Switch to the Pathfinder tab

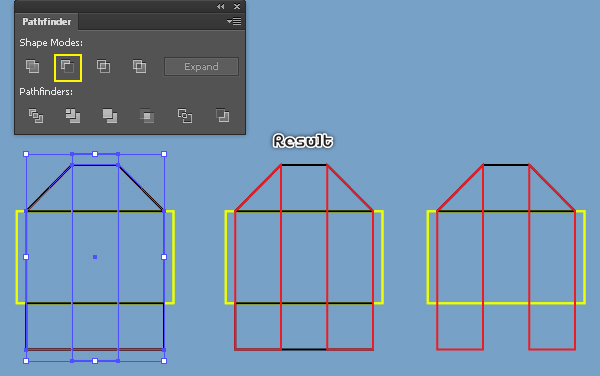(47, 22)
